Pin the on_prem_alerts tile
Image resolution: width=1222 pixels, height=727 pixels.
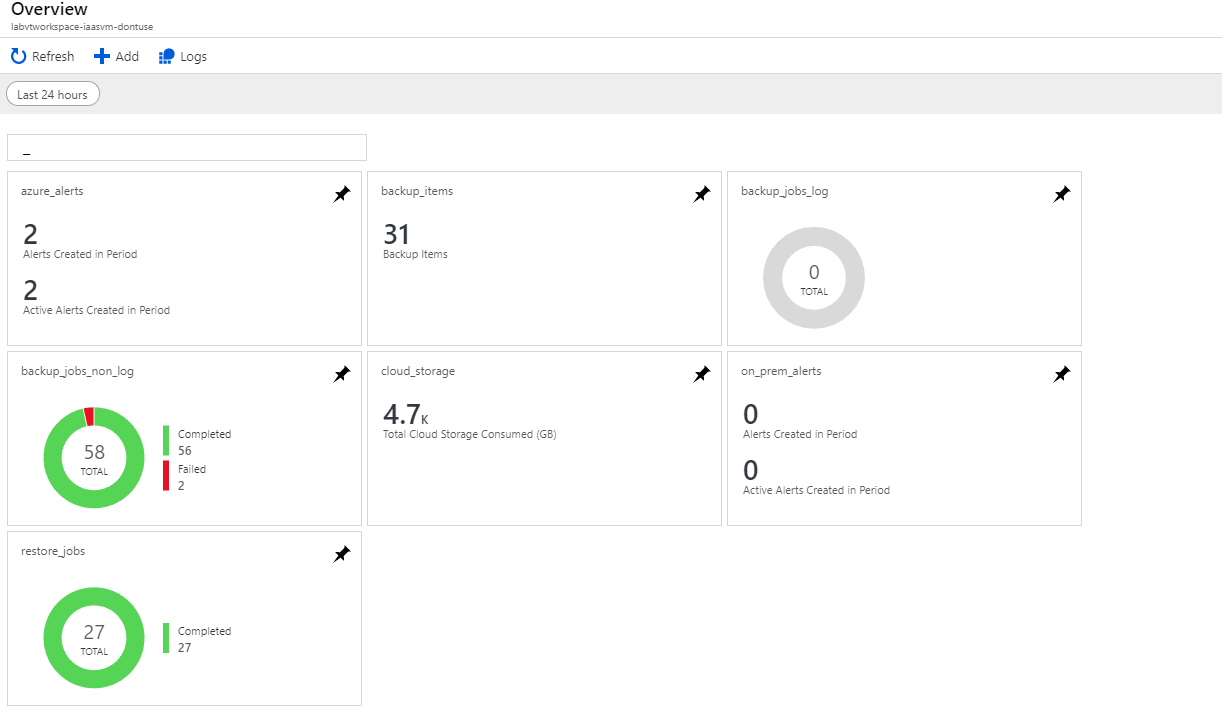coord(1062,374)
